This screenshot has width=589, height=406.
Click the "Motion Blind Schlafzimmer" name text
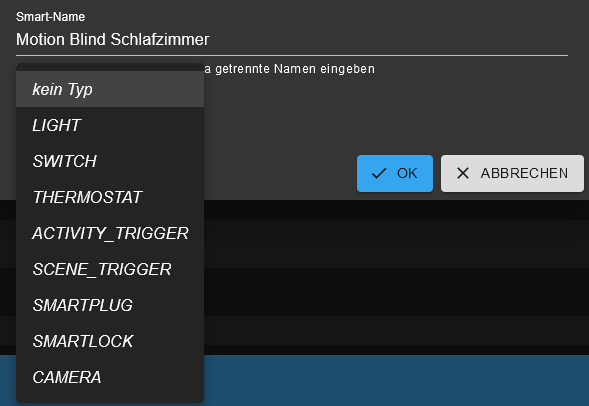(112, 39)
